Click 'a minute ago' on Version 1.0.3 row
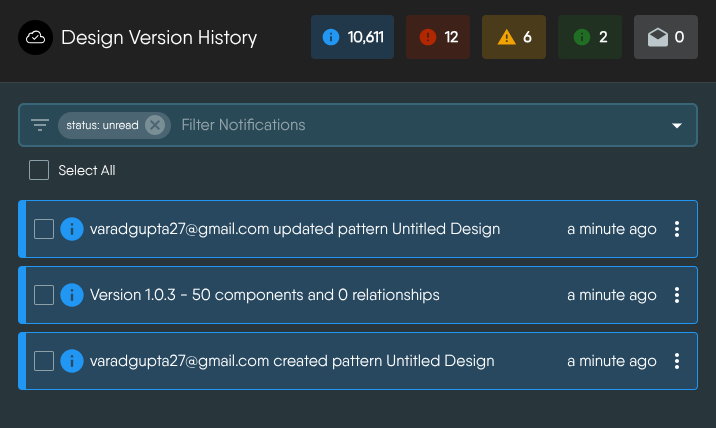 pos(612,295)
